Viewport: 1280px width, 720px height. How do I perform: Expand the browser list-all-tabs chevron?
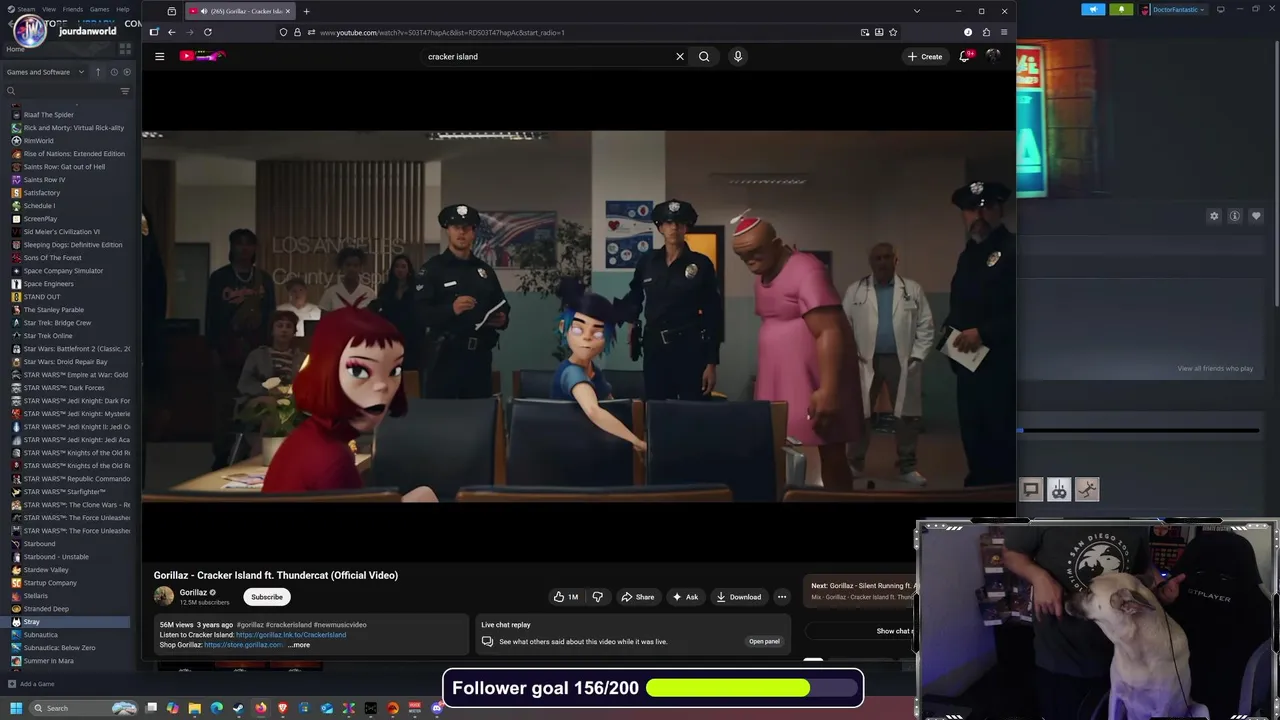coord(916,11)
